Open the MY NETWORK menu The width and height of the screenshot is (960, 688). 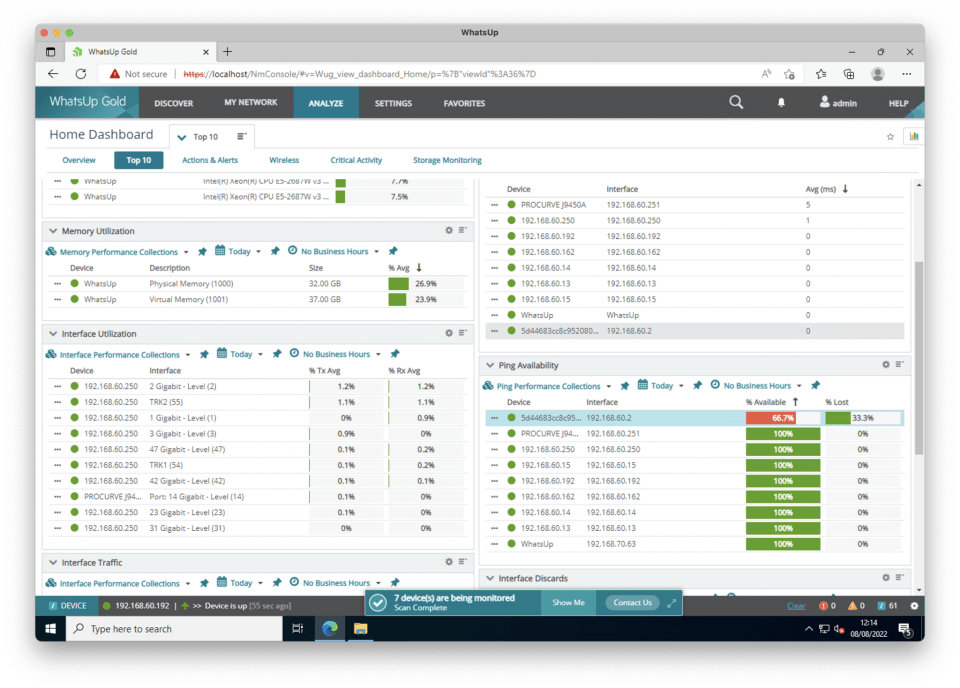[250, 102]
